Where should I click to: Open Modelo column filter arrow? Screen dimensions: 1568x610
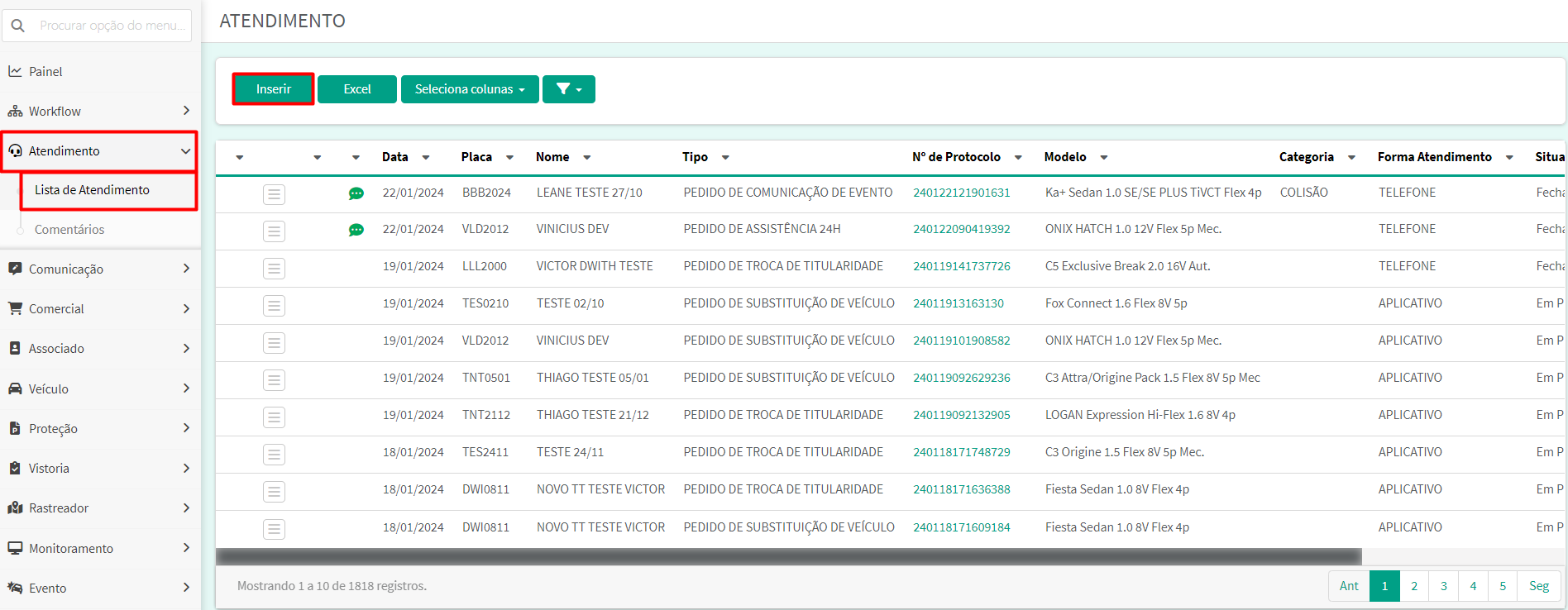click(x=1104, y=158)
